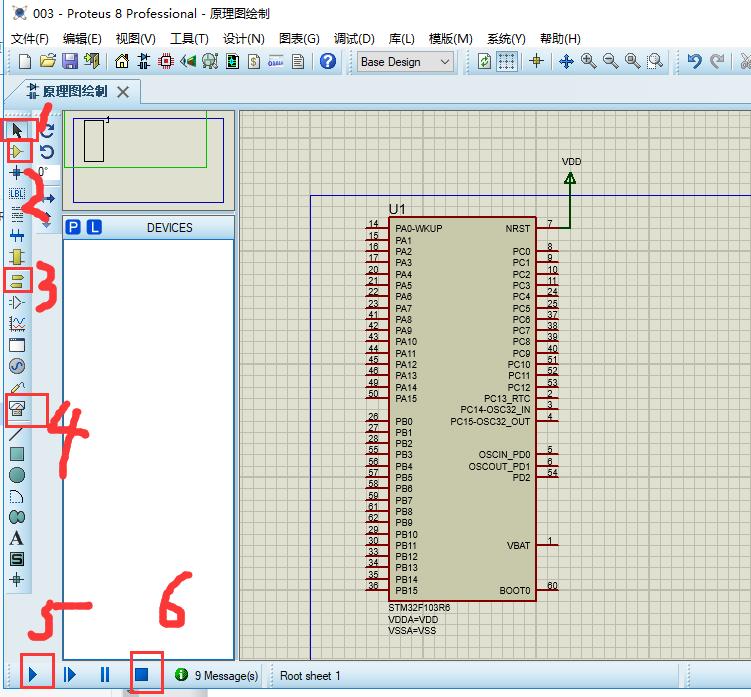Image resolution: width=751 pixels, height=697 pixels.
Task: Open the PCB Layout chip icon
Action: click(x=166, y=61)
